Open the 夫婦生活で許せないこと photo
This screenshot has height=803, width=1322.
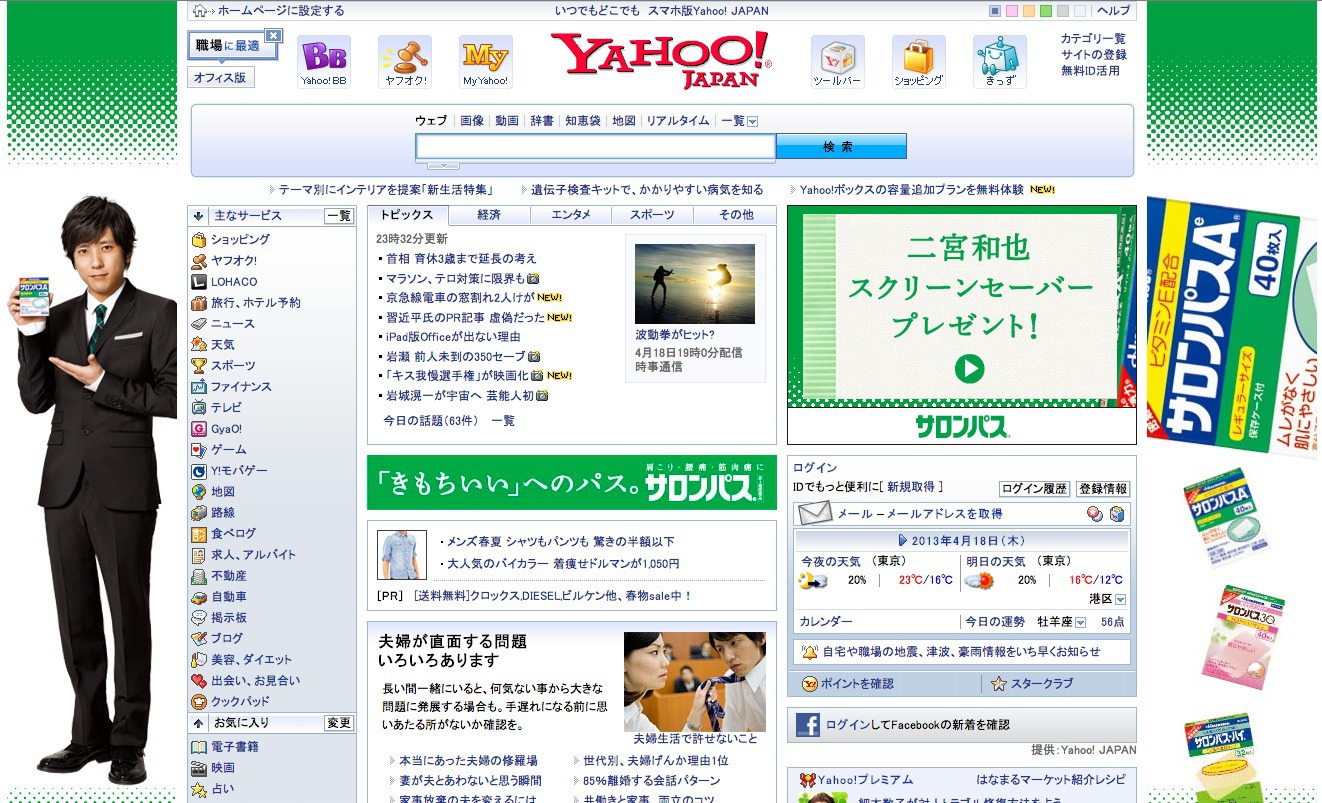pos(695,682)
